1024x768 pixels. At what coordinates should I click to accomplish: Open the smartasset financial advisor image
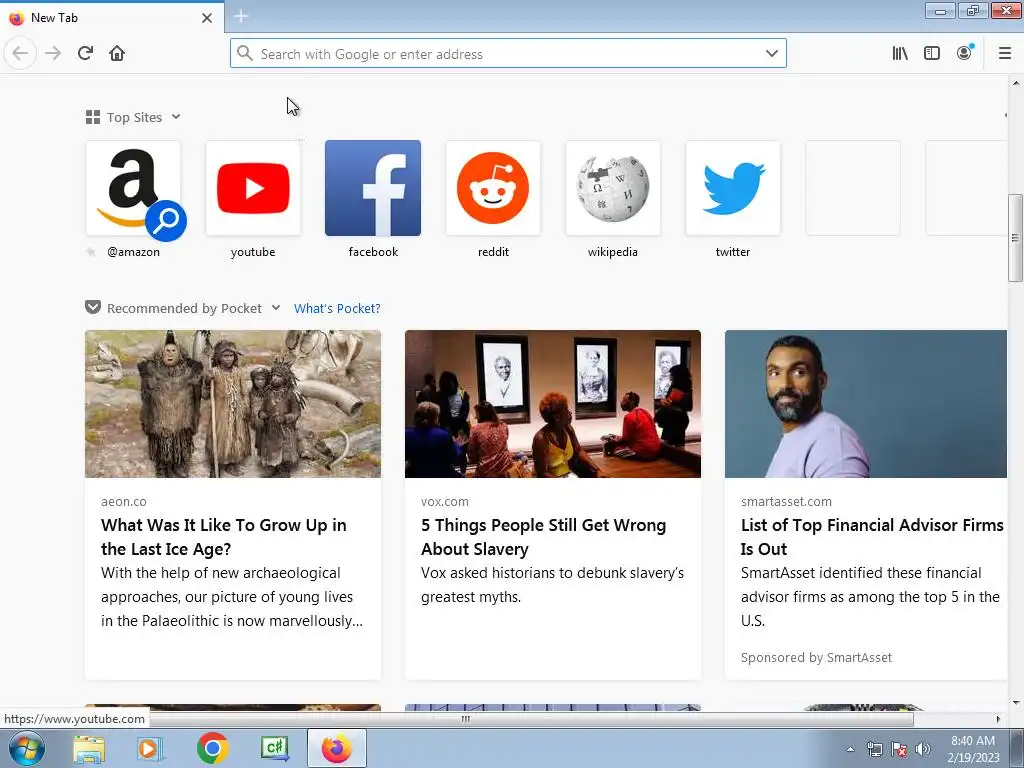tap(865, 404)
